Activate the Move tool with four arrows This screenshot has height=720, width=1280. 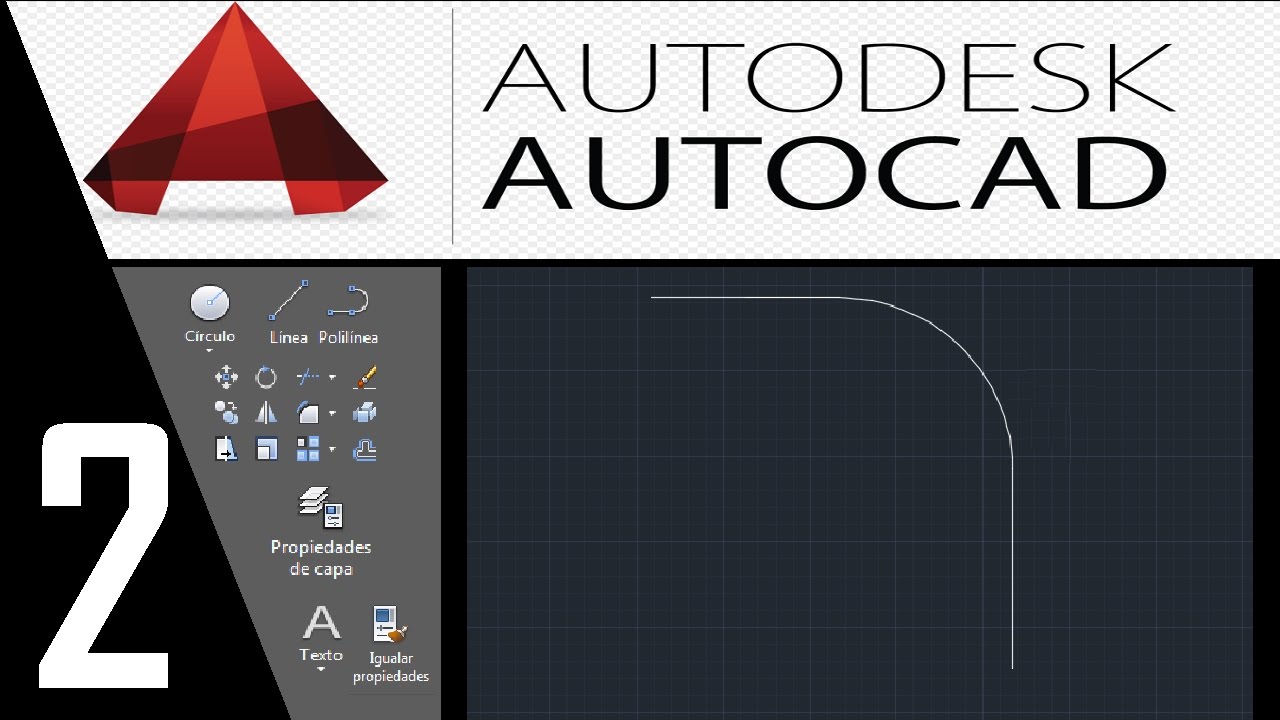click(x=226, y=377)
